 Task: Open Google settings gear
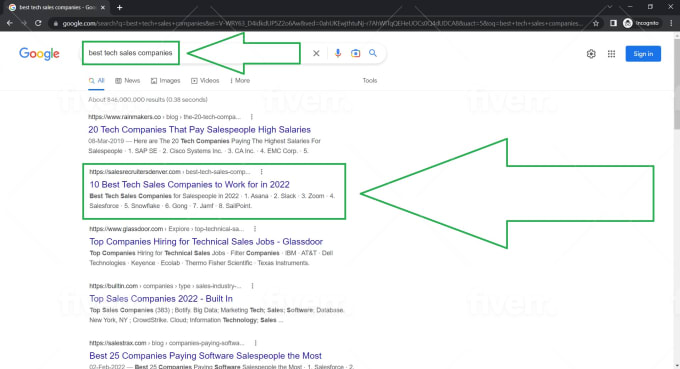(x=591, y=54)
